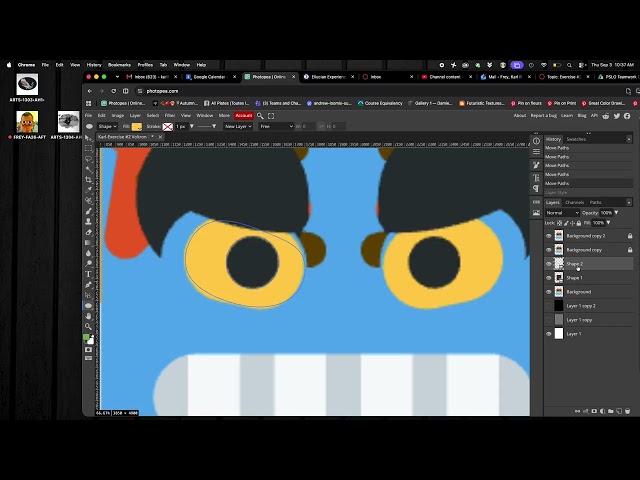The image size is (640, 480).
Task: Select the Path Select tool
Action: (x=88, y=295)
